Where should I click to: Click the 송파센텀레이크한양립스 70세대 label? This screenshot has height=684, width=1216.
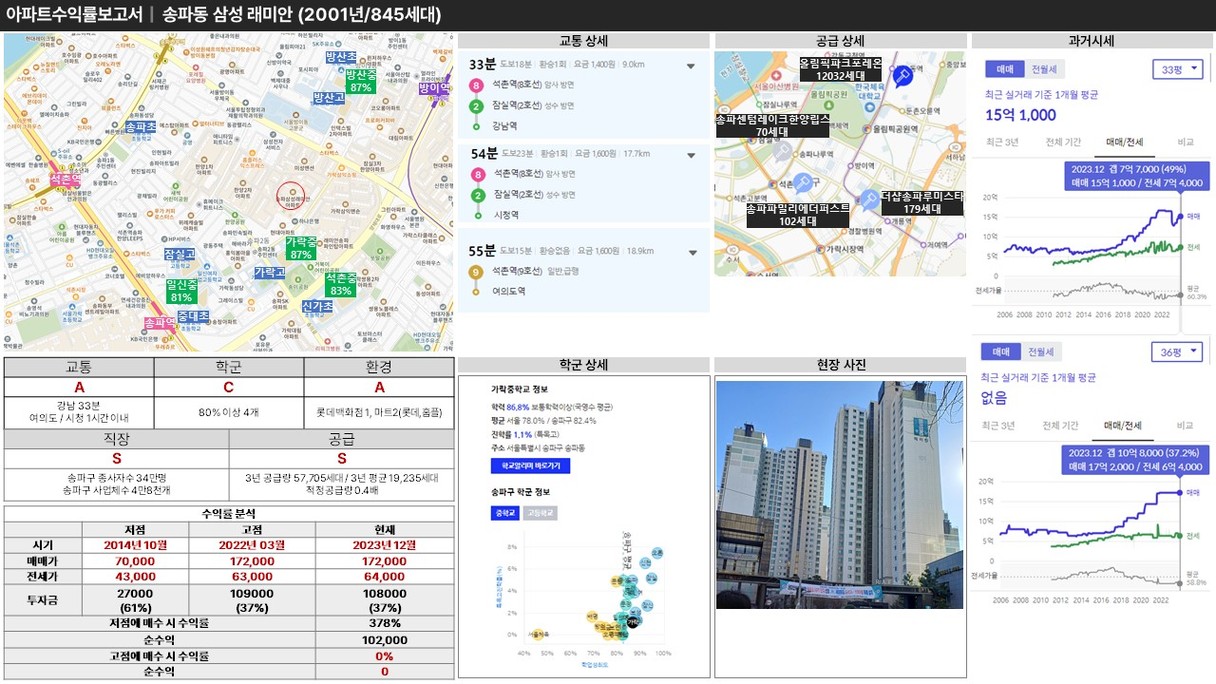pos(772,125)
